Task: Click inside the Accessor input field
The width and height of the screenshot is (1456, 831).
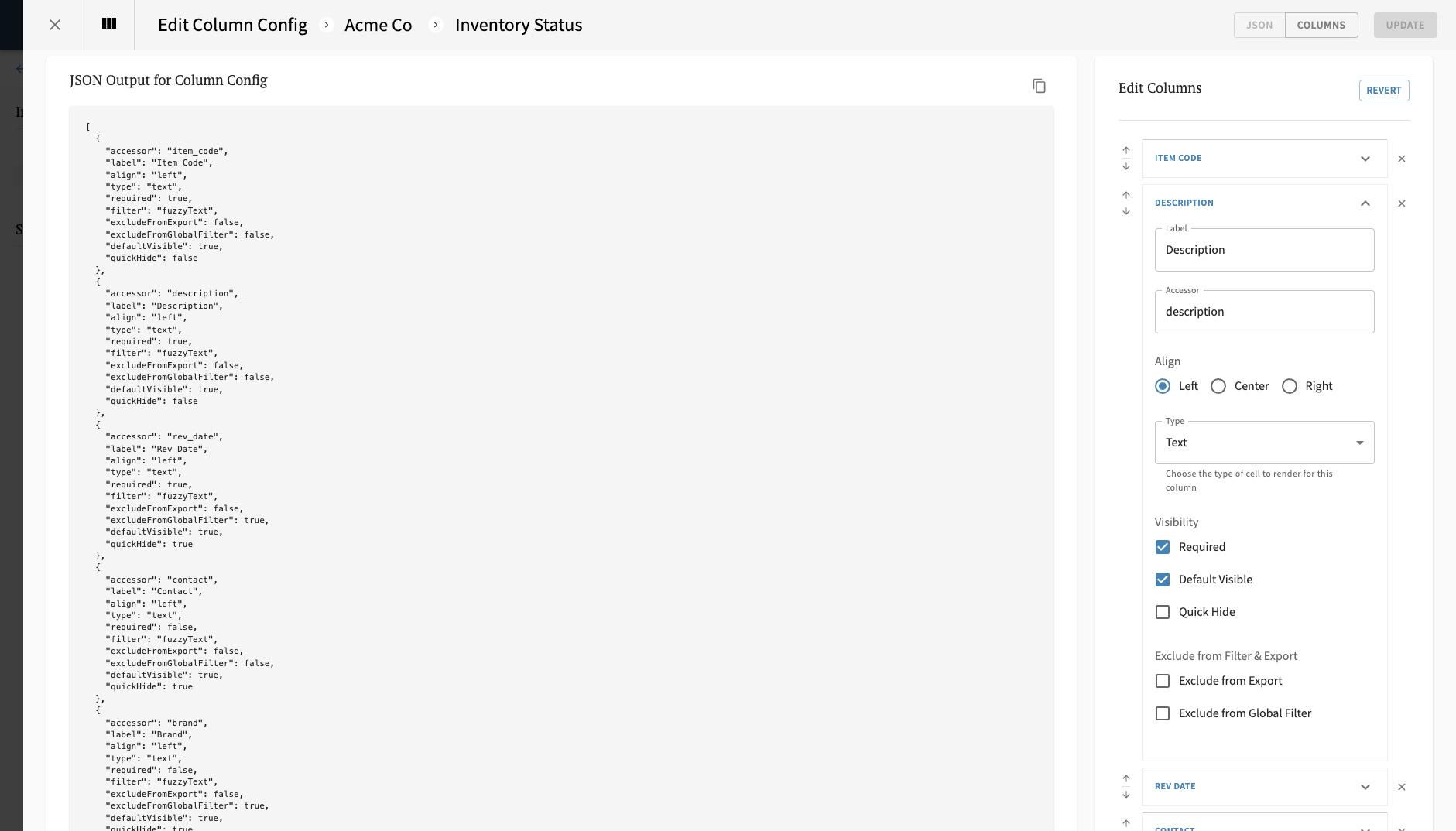Action: 1263,311
